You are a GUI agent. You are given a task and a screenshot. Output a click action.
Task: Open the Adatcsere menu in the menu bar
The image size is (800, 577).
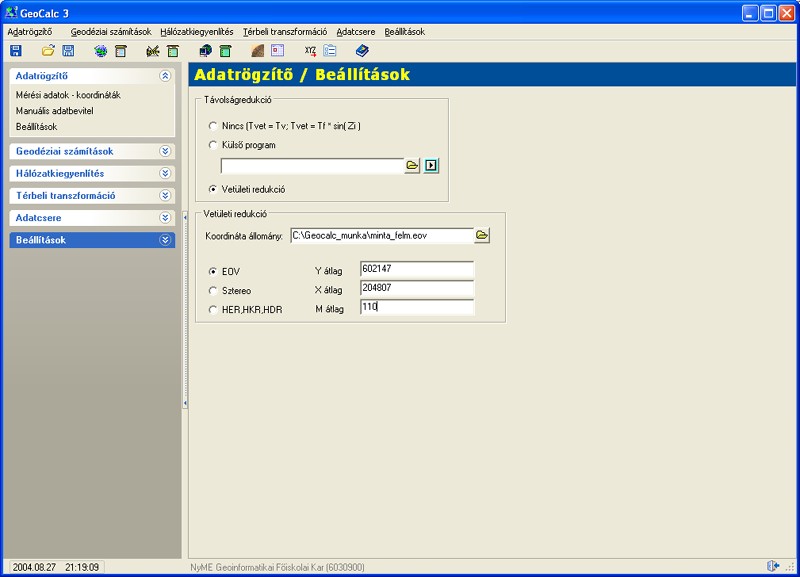pyautogui.click(x=356, y=32)
